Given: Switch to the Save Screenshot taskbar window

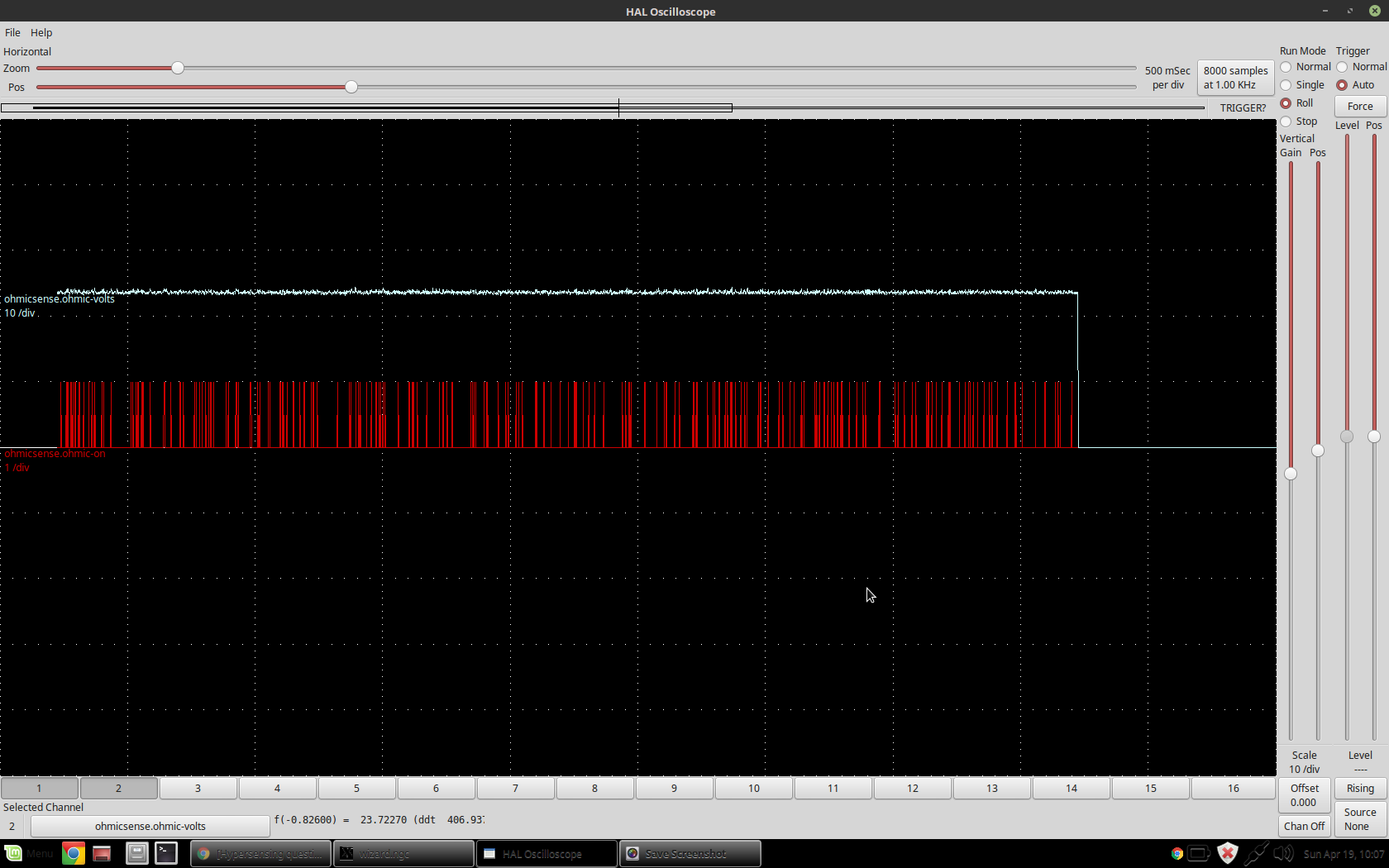Looking at the screenshot, I should (690, 853).
